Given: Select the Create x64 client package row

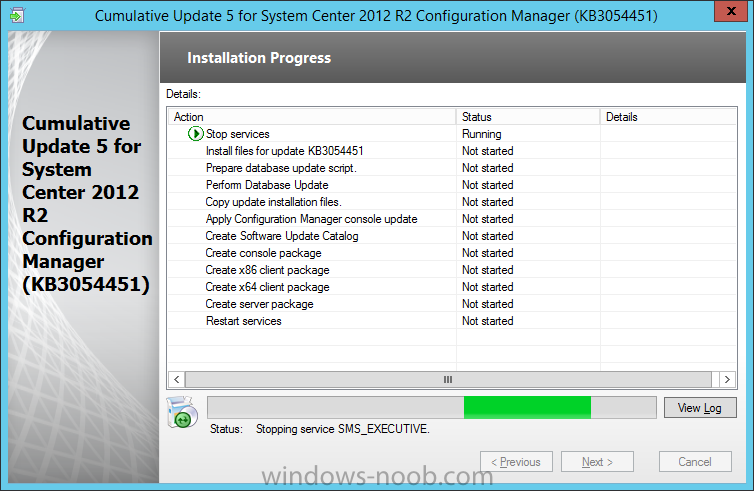Looking at the screenshot, I should (452, 287).
